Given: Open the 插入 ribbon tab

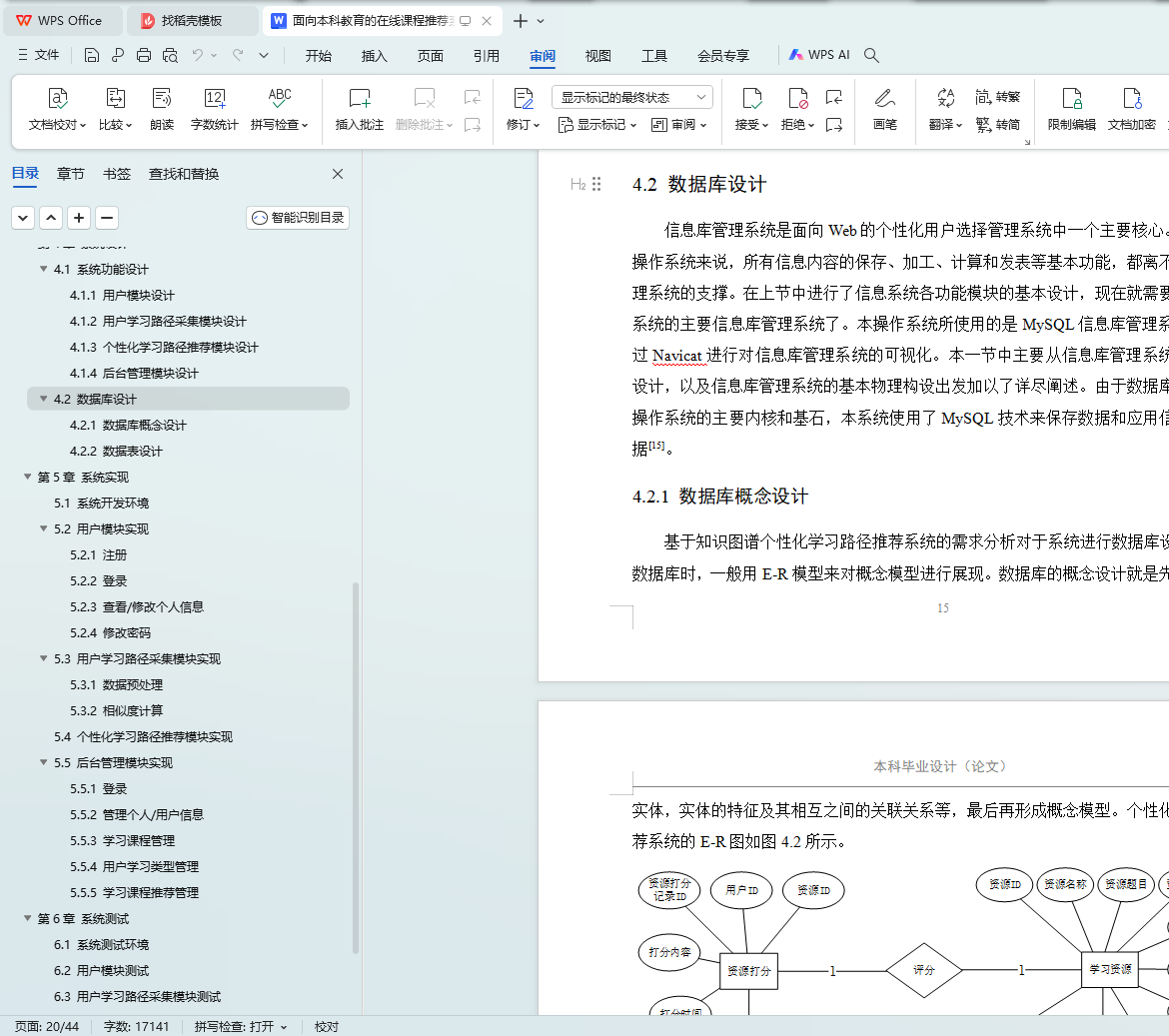Looking at the screenshot, I should click(375, 56).
